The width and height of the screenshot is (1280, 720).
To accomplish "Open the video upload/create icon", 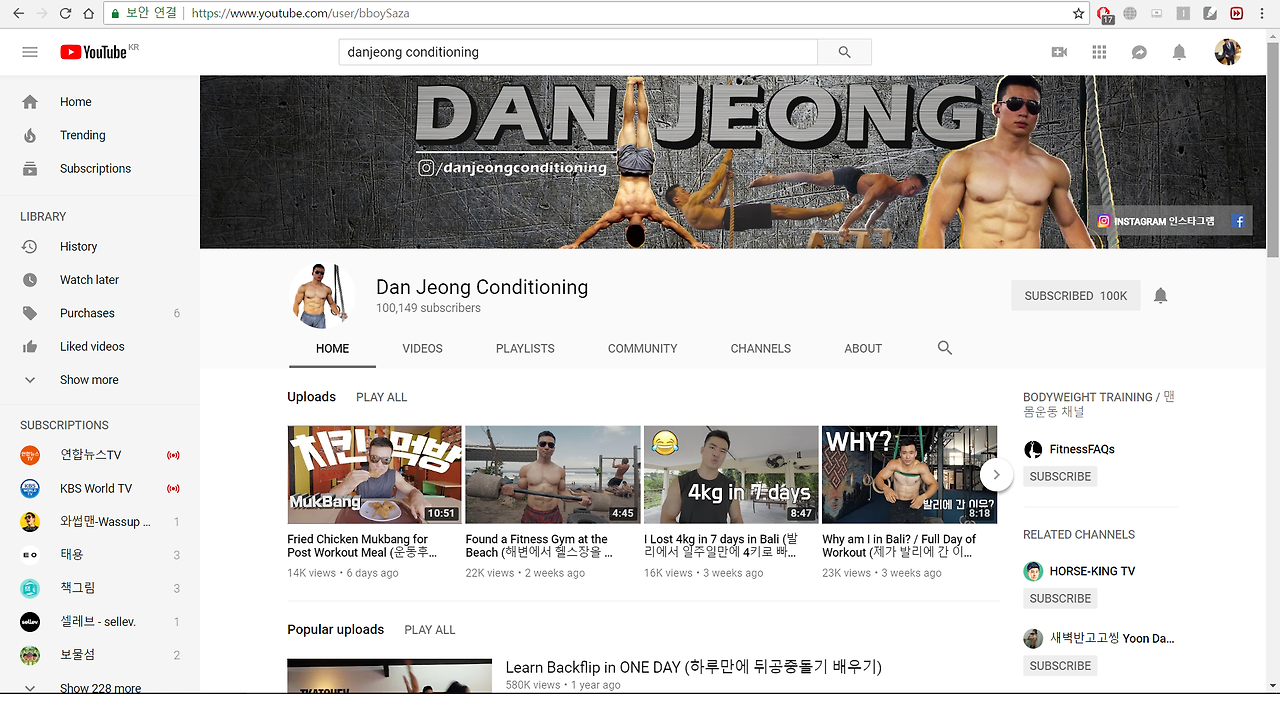I will (x=1059, y=51).
